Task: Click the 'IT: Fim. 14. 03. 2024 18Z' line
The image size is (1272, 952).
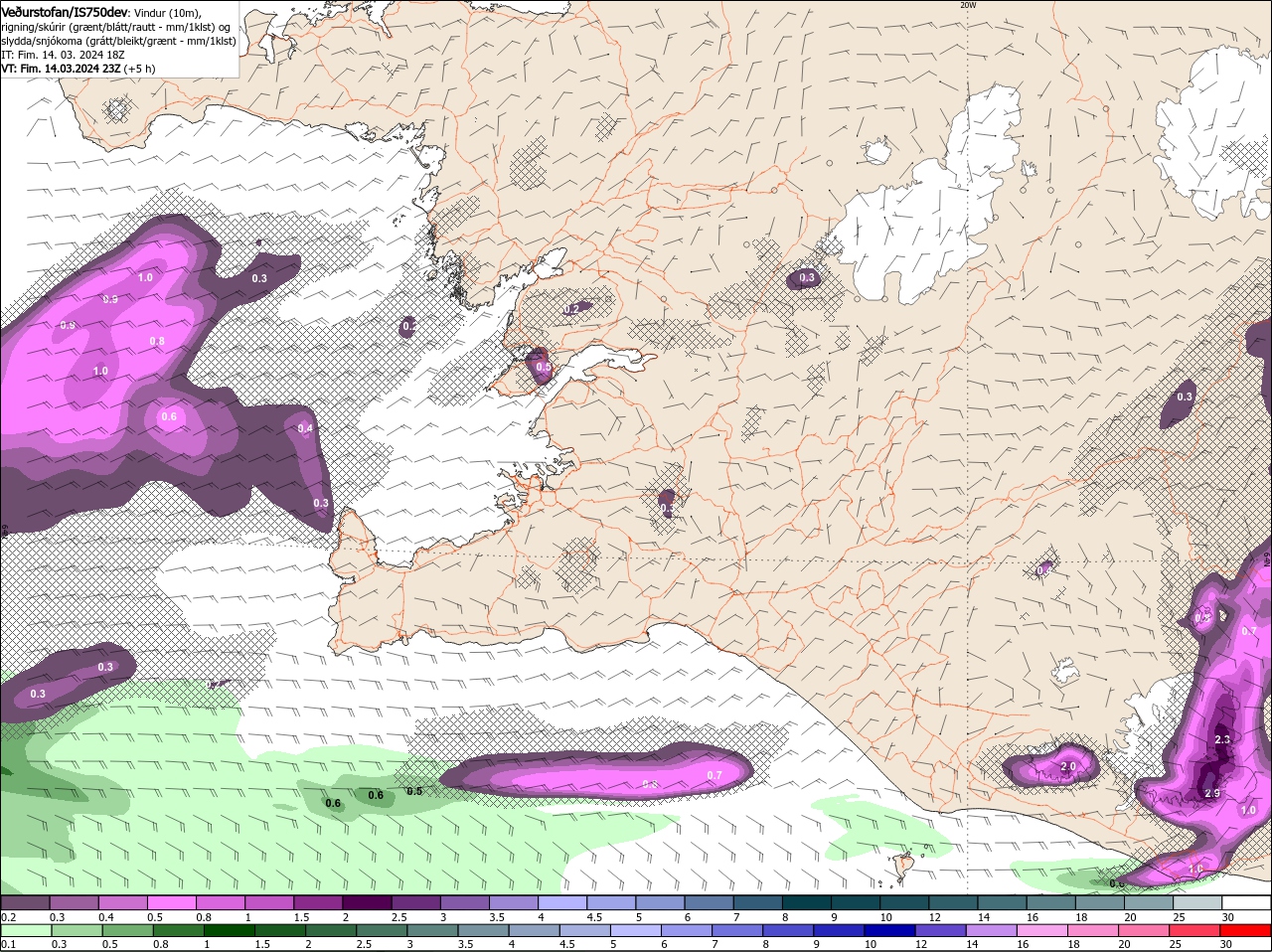Action: point(63,55)
